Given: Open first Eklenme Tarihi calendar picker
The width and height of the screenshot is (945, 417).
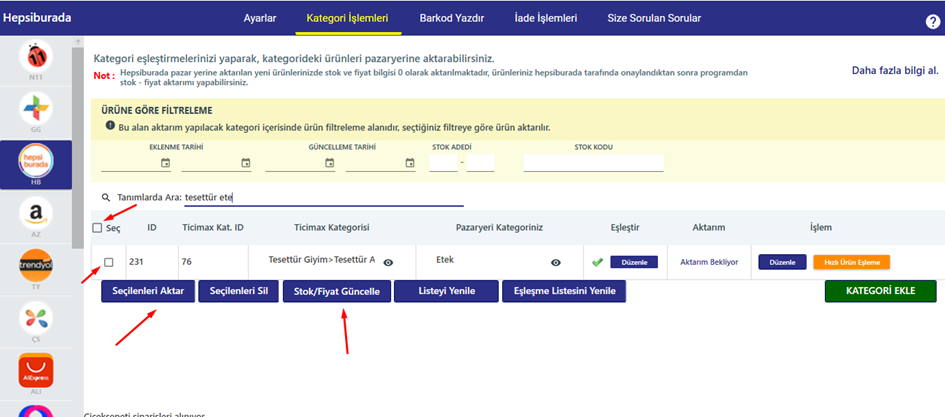Looking at the screenshot, I should pos(166,163).
